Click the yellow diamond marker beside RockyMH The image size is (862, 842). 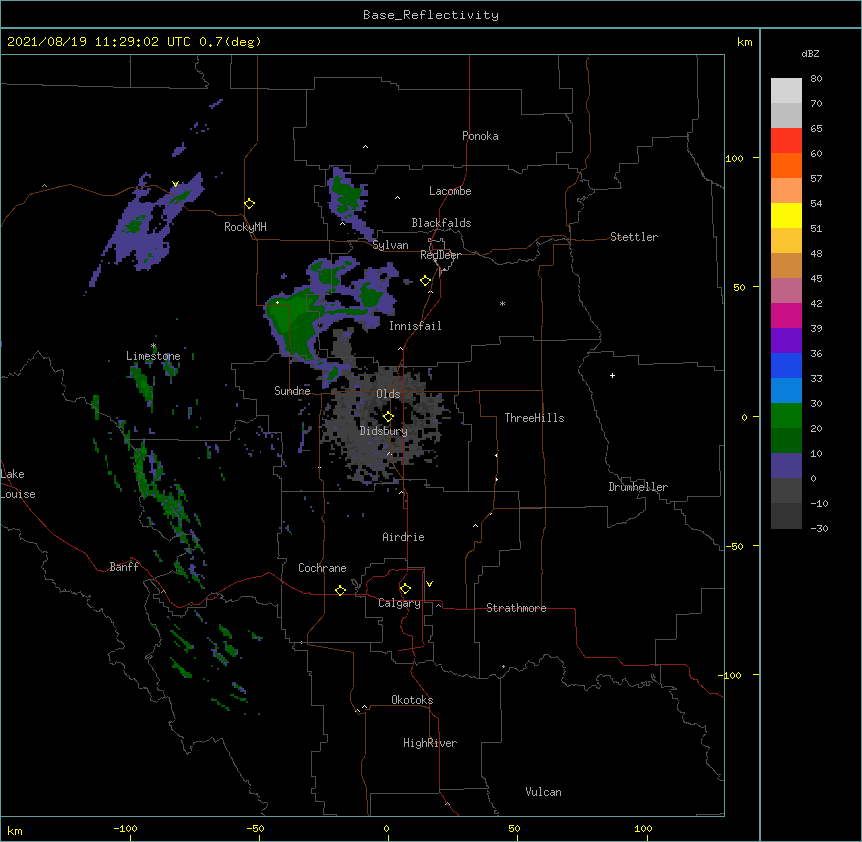(x=250, y=204)
